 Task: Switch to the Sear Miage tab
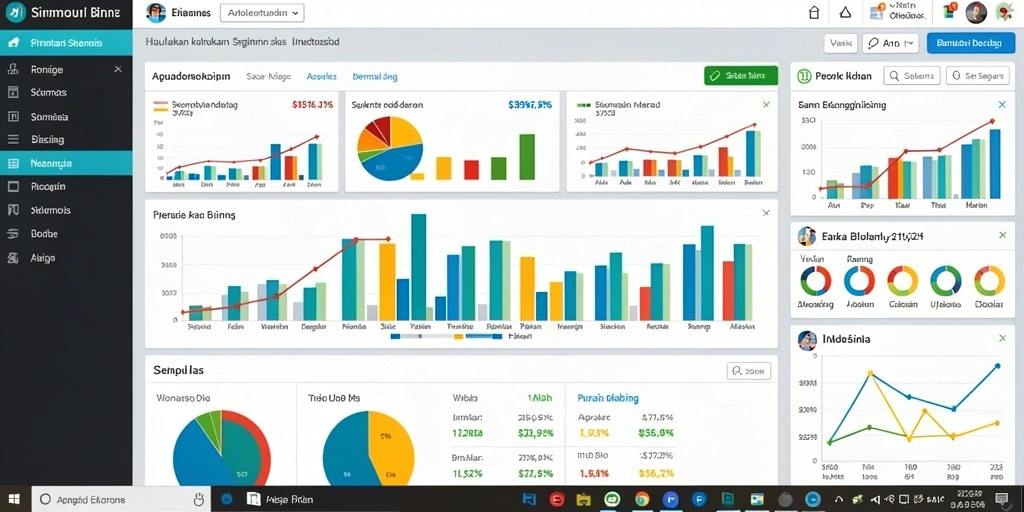[269, 76]
